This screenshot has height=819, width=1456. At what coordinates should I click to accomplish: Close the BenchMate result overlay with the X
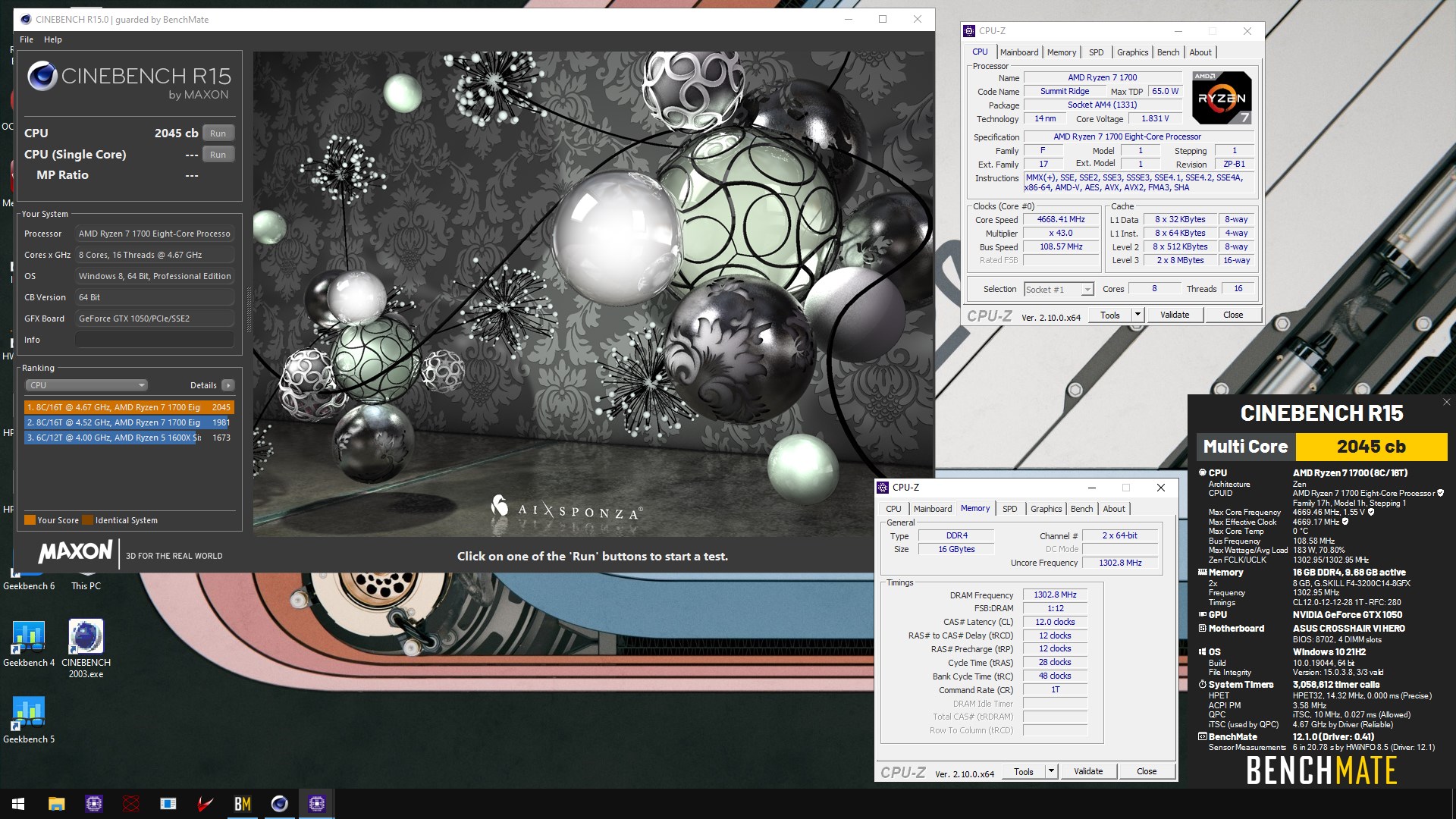(x=1446, y=403)
